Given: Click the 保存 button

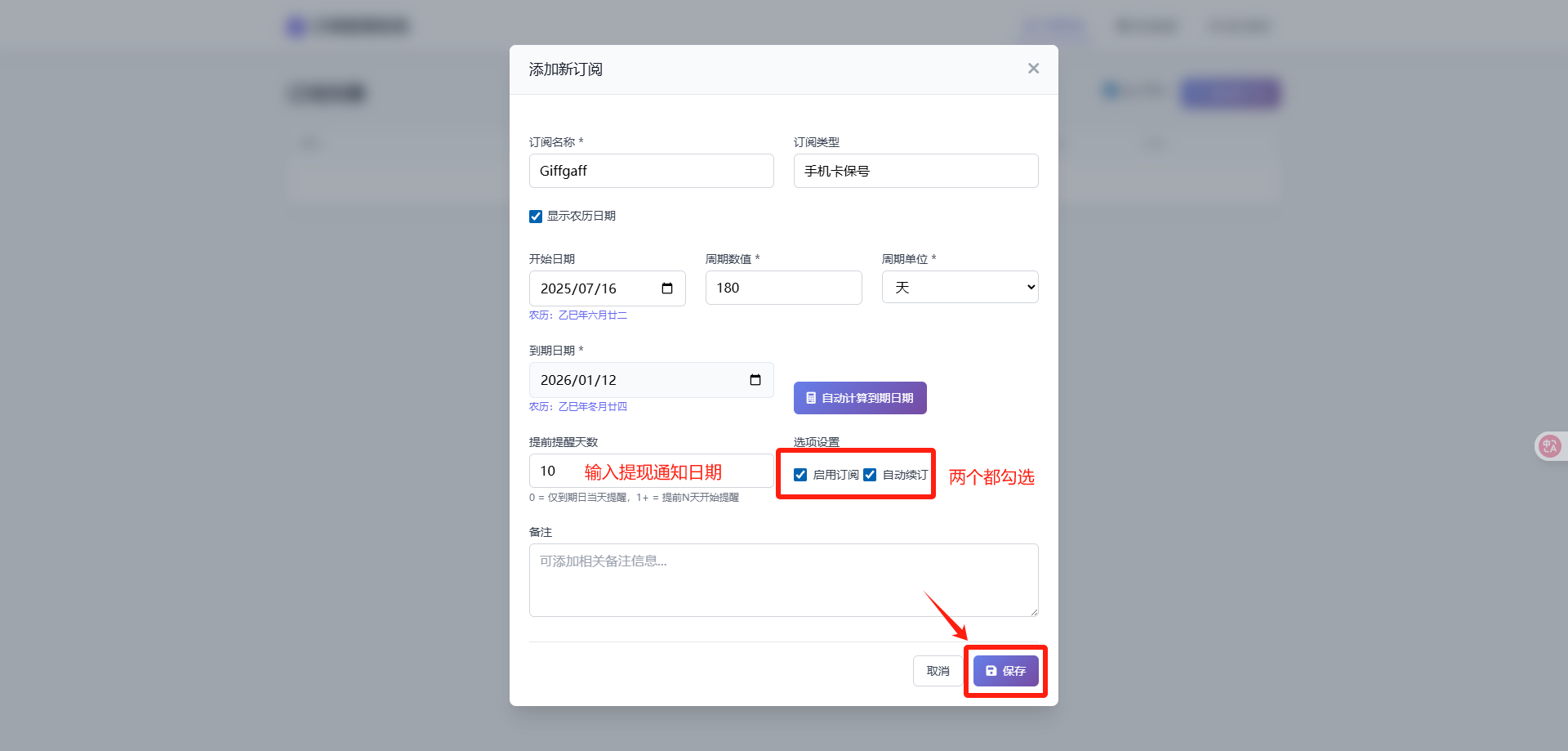Looking at the screenshot, I should click(1005, 671).
